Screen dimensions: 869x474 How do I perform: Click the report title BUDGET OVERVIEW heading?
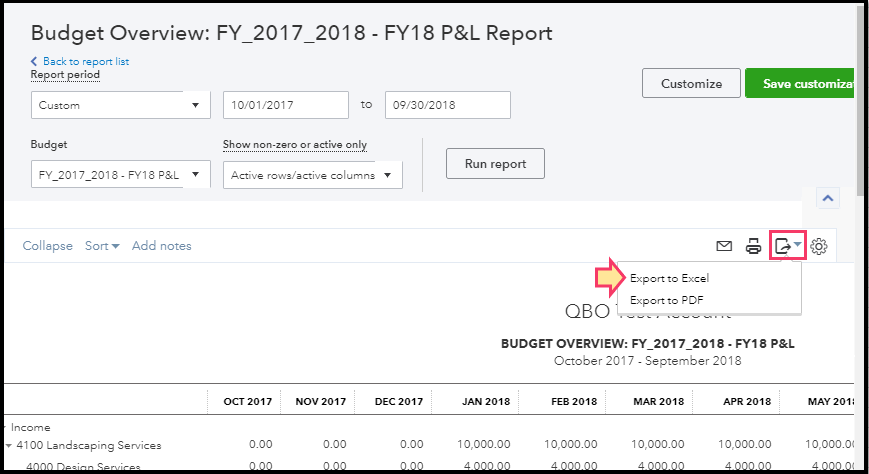(647, 344)
